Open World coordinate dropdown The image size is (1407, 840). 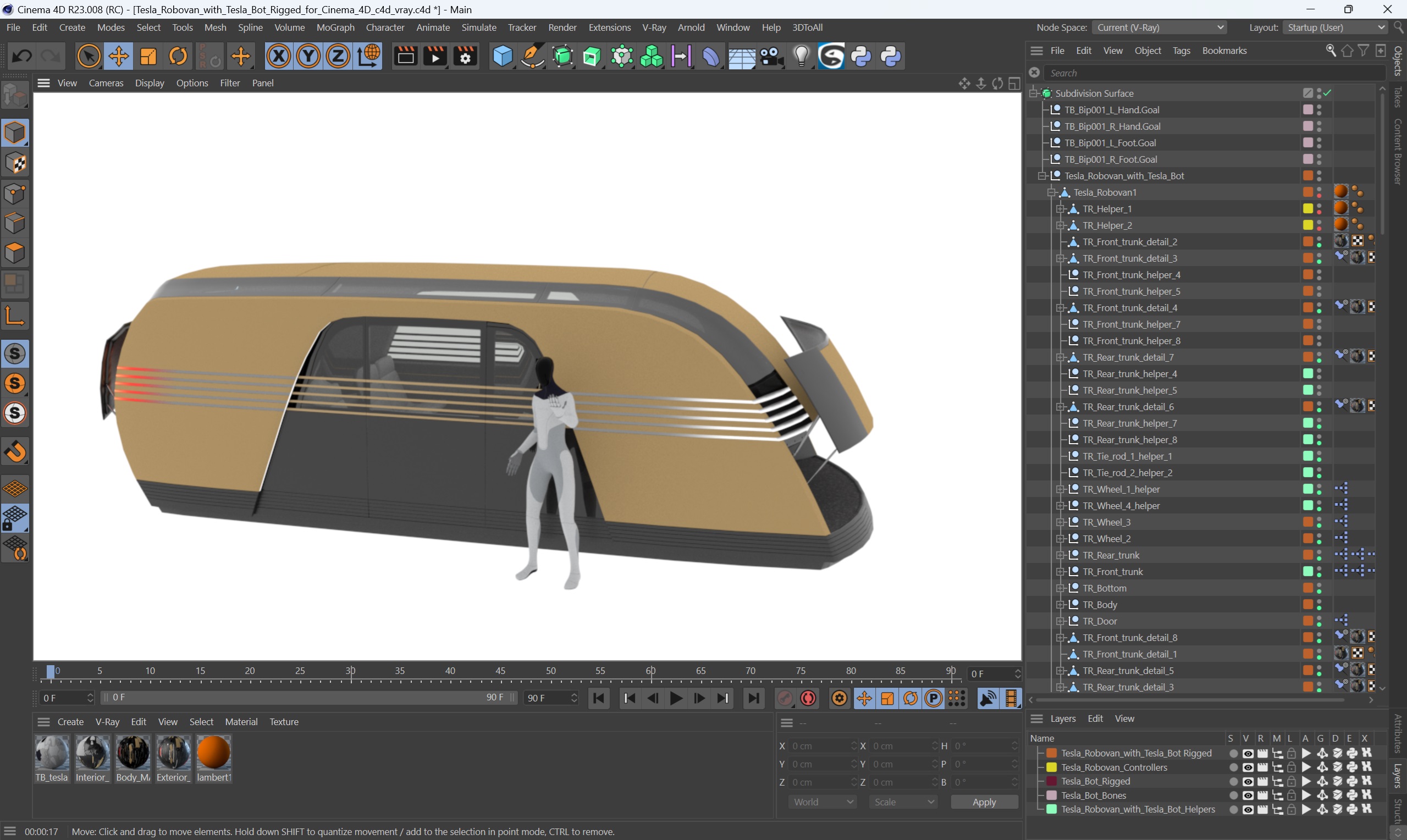click(823, 802)
